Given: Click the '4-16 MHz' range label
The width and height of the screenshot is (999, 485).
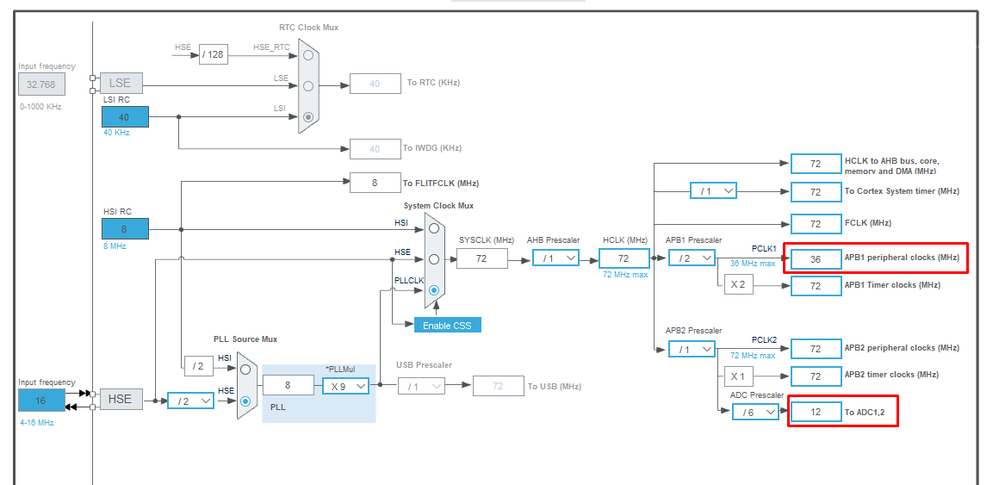Looking at the screenshot, I should [36, 423].
